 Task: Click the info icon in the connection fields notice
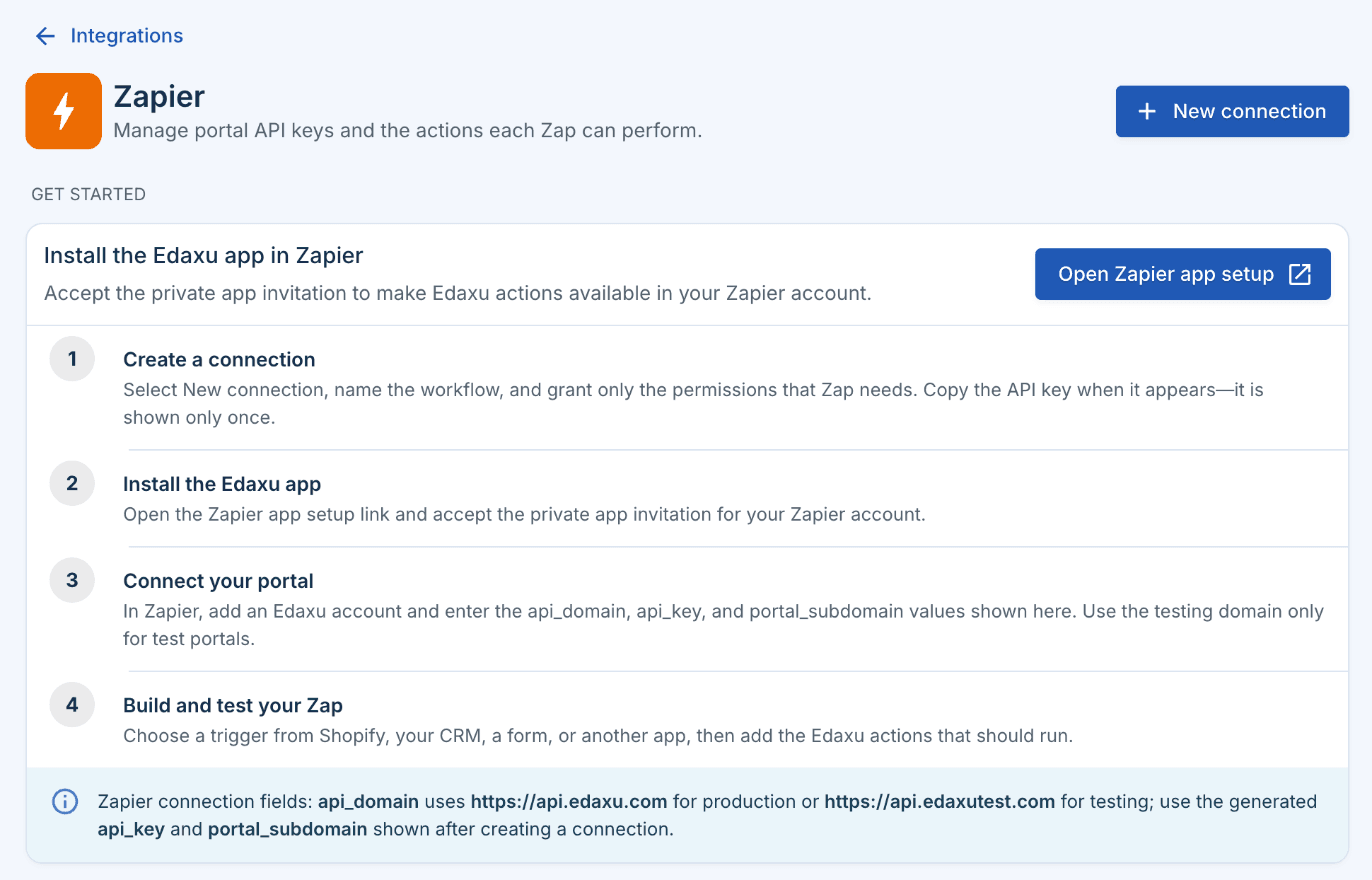(x=65, y=801)
